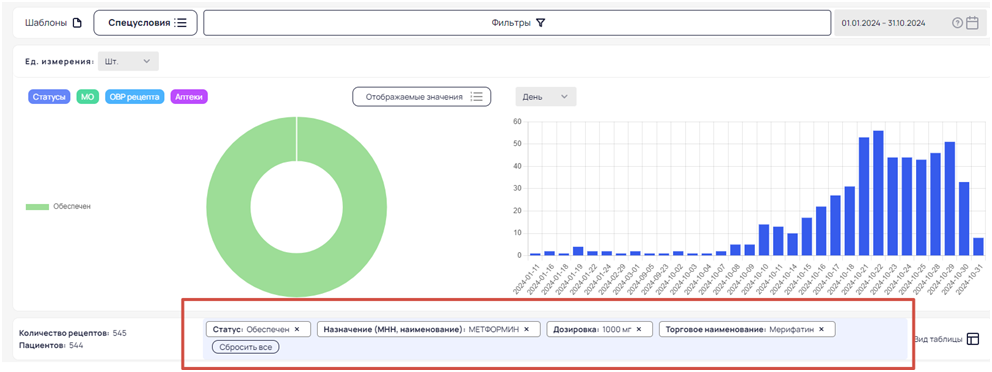Screen dimensions: 992x372
Task: Click the Вид таблицы table layout icon
Action: (x=973, y=339)
